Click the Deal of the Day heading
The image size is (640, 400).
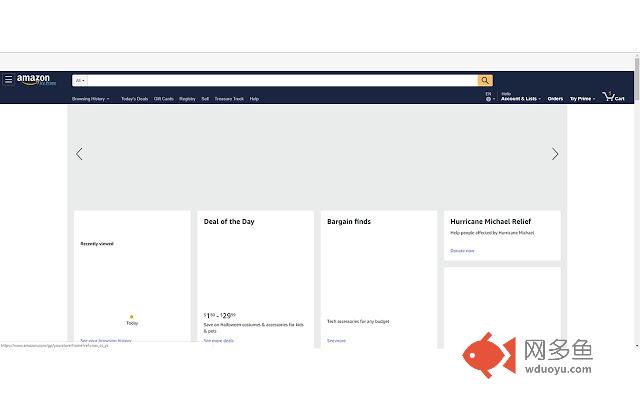(229, 222)
